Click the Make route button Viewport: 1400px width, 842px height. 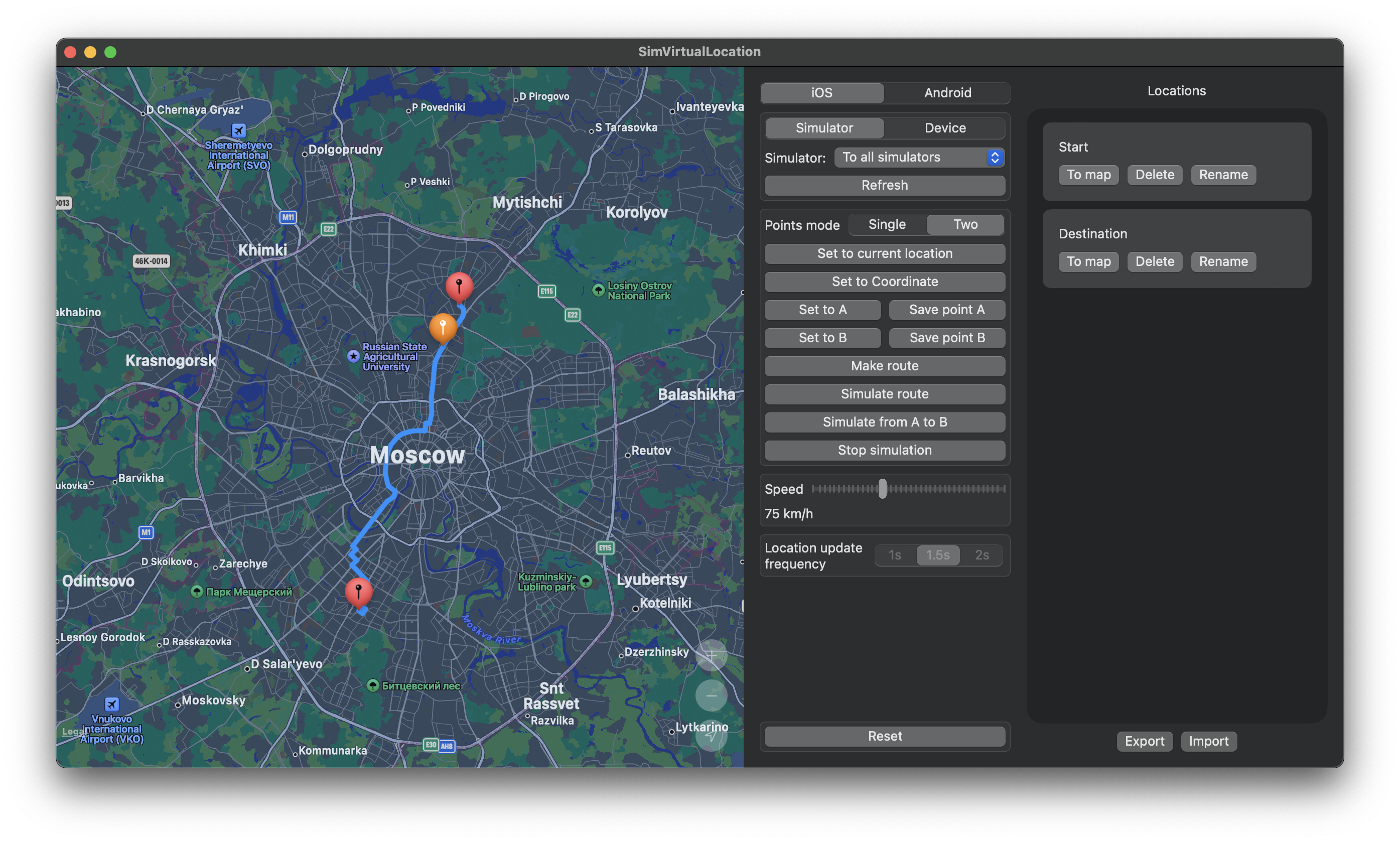pos(884,366)
